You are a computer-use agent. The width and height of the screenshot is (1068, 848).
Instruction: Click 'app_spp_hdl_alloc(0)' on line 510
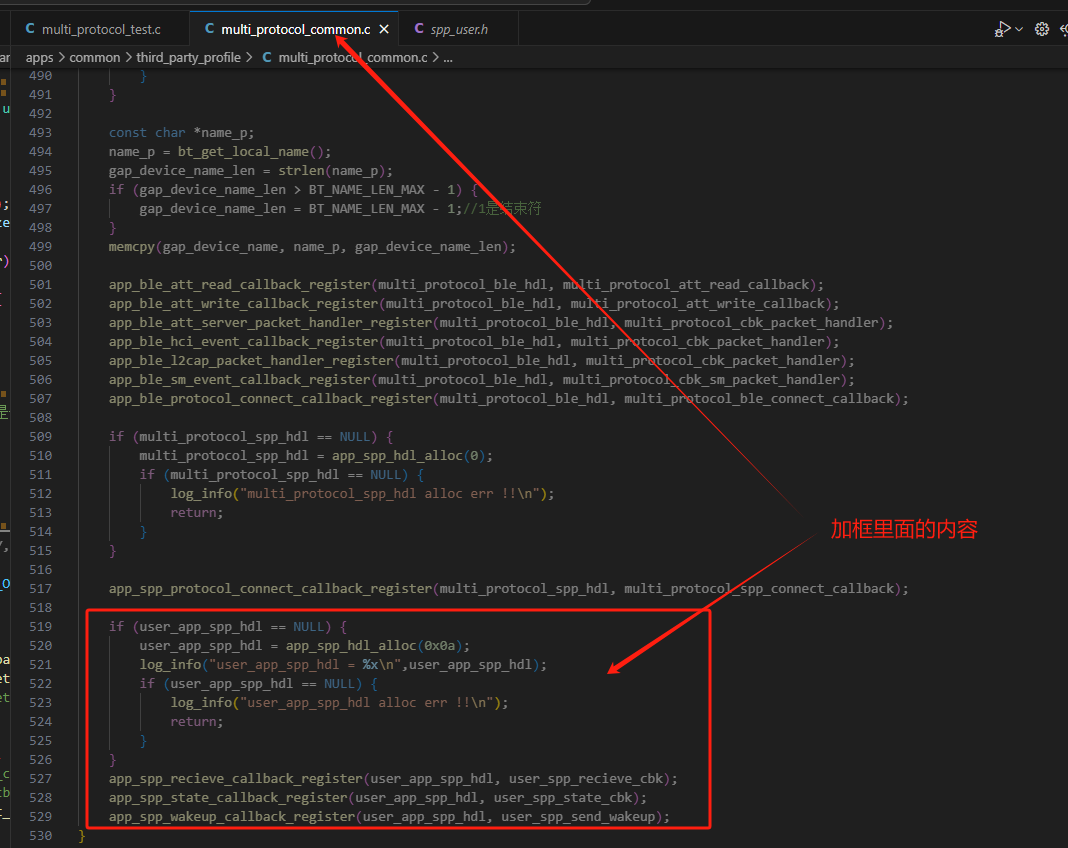tap(410, 456)
